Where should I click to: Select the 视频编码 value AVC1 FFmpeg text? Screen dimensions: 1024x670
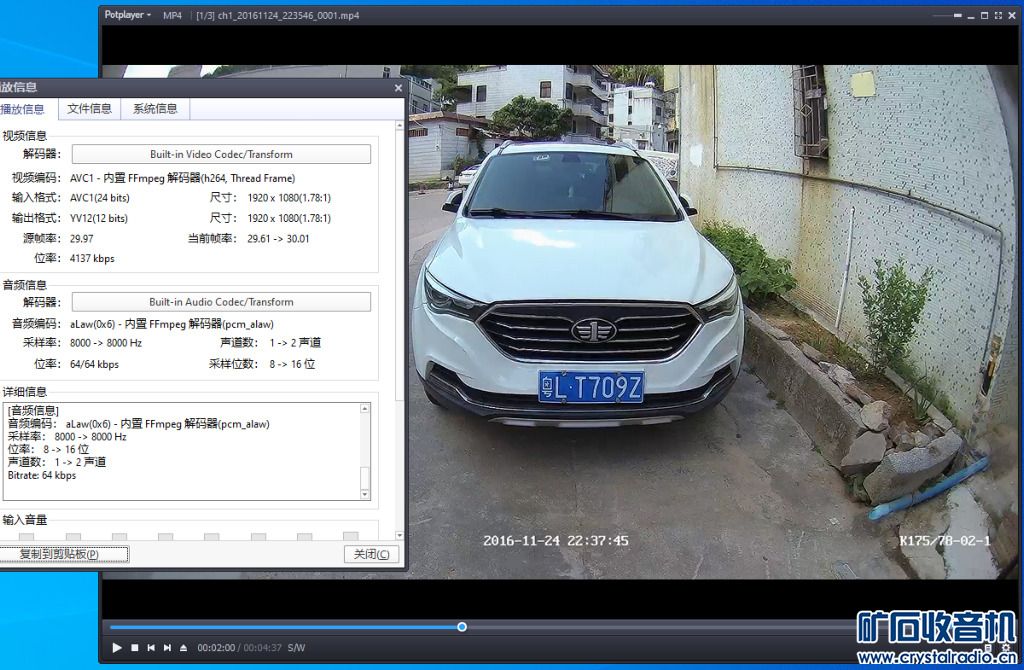click(x=182, y=178)
